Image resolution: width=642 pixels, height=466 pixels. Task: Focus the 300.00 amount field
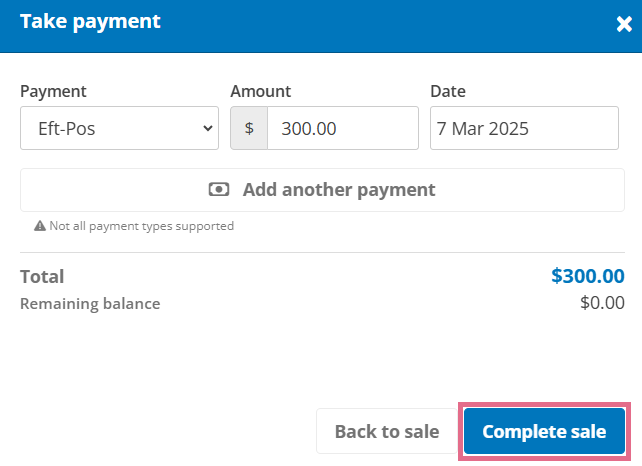[x=343, y=128]
